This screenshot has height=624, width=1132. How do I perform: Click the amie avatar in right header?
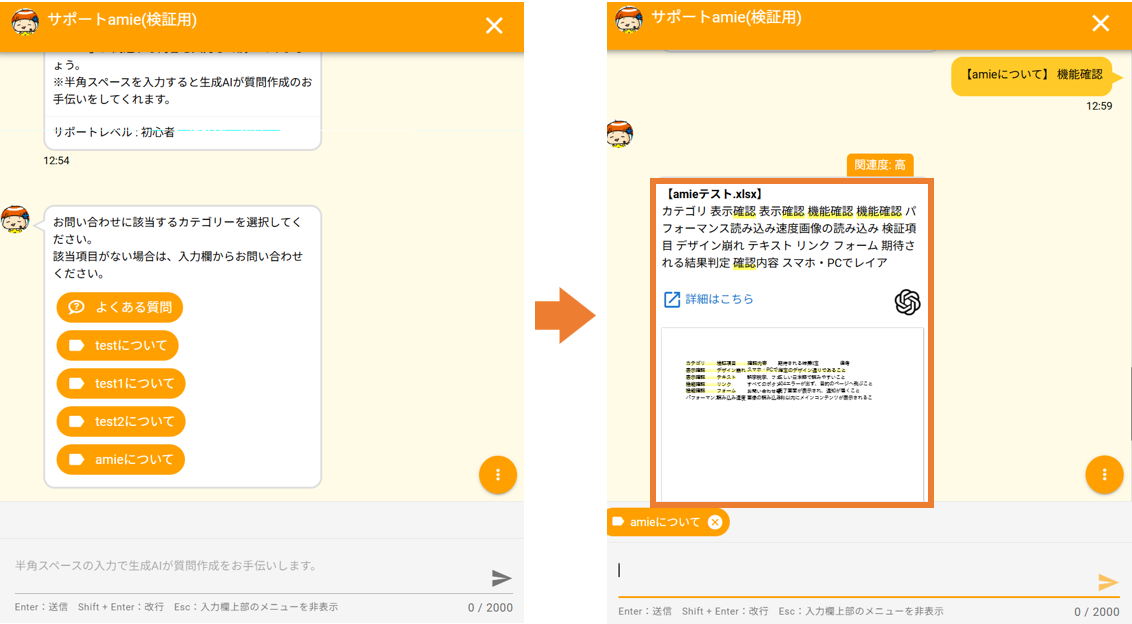pos(628,19)
